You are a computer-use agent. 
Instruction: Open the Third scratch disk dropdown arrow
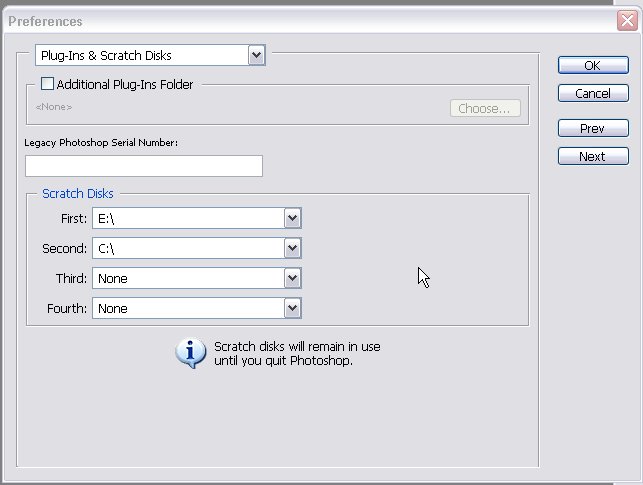(292, 278)
